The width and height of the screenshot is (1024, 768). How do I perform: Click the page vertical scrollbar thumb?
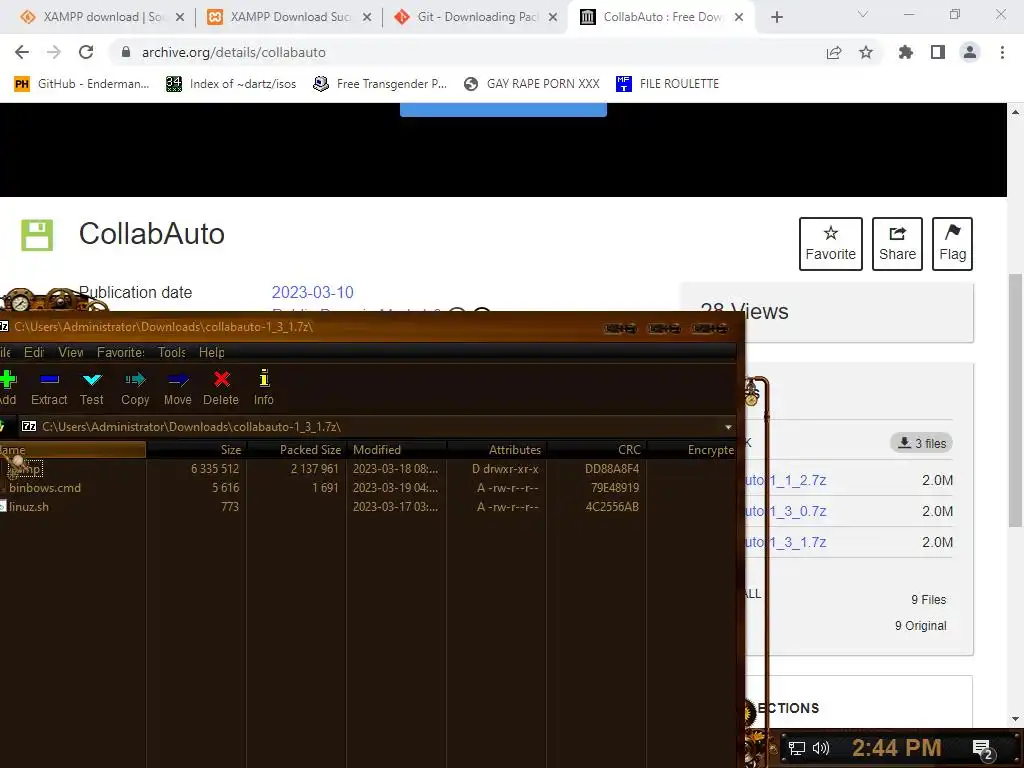[1015, 400]
